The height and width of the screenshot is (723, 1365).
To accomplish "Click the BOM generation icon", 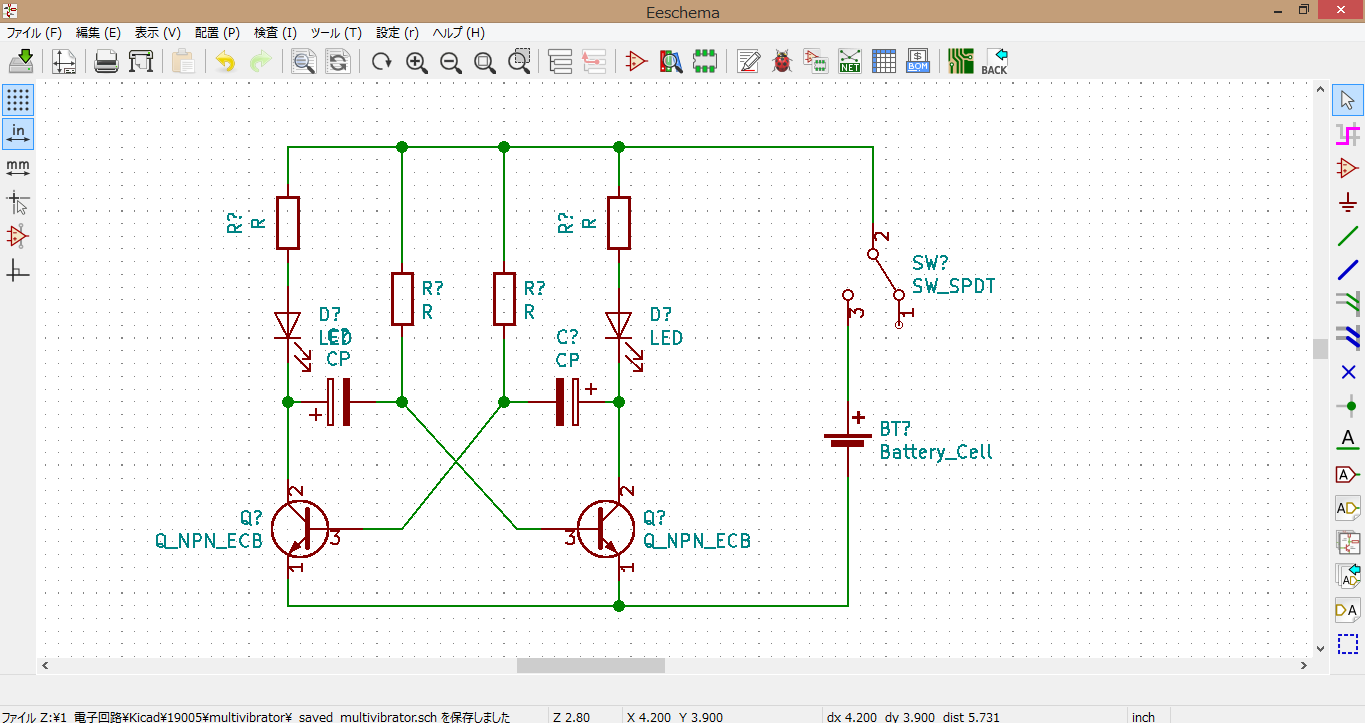I will click(x=918, y=61).
